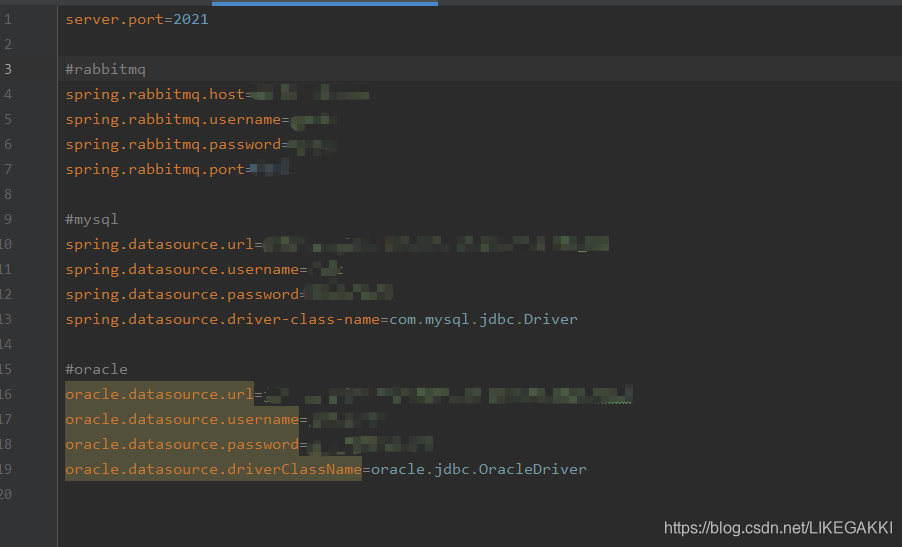Click the server.port=2021 line

click(x=137, y=20)
